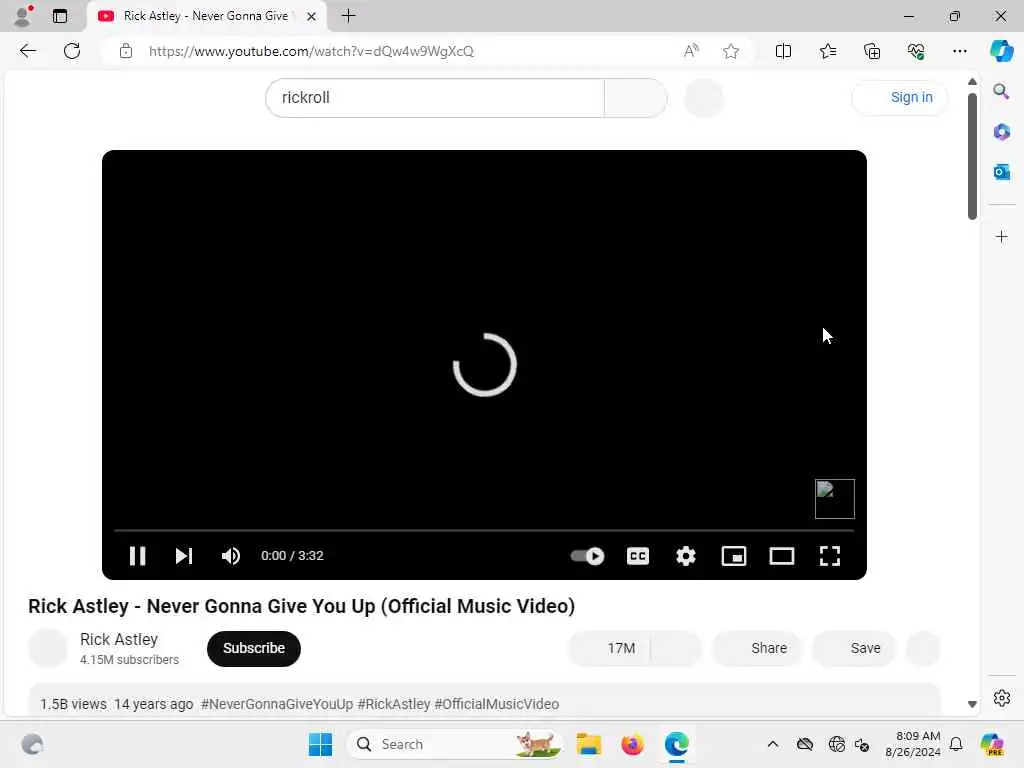Viewport: 1024px width, 768px height.
Task: Open a new browser tab
Action: coord(349,16)
